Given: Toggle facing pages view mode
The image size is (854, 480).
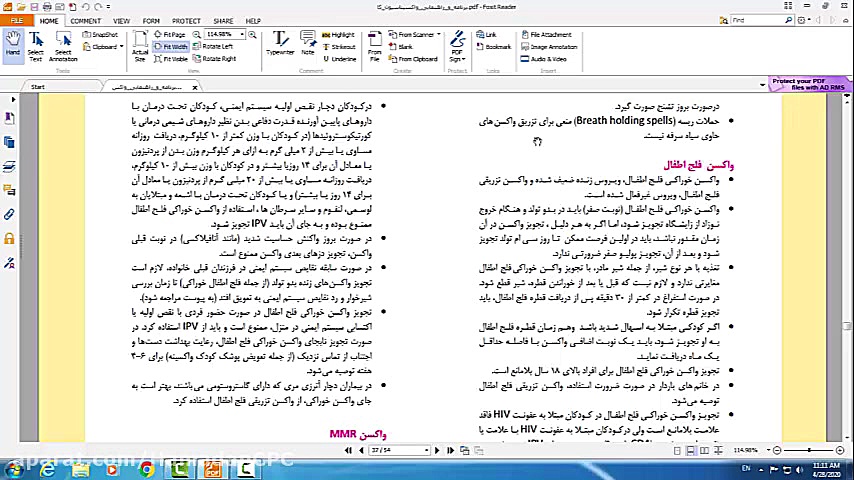Looking at the screenshot, I should click(x=704, y=451).
